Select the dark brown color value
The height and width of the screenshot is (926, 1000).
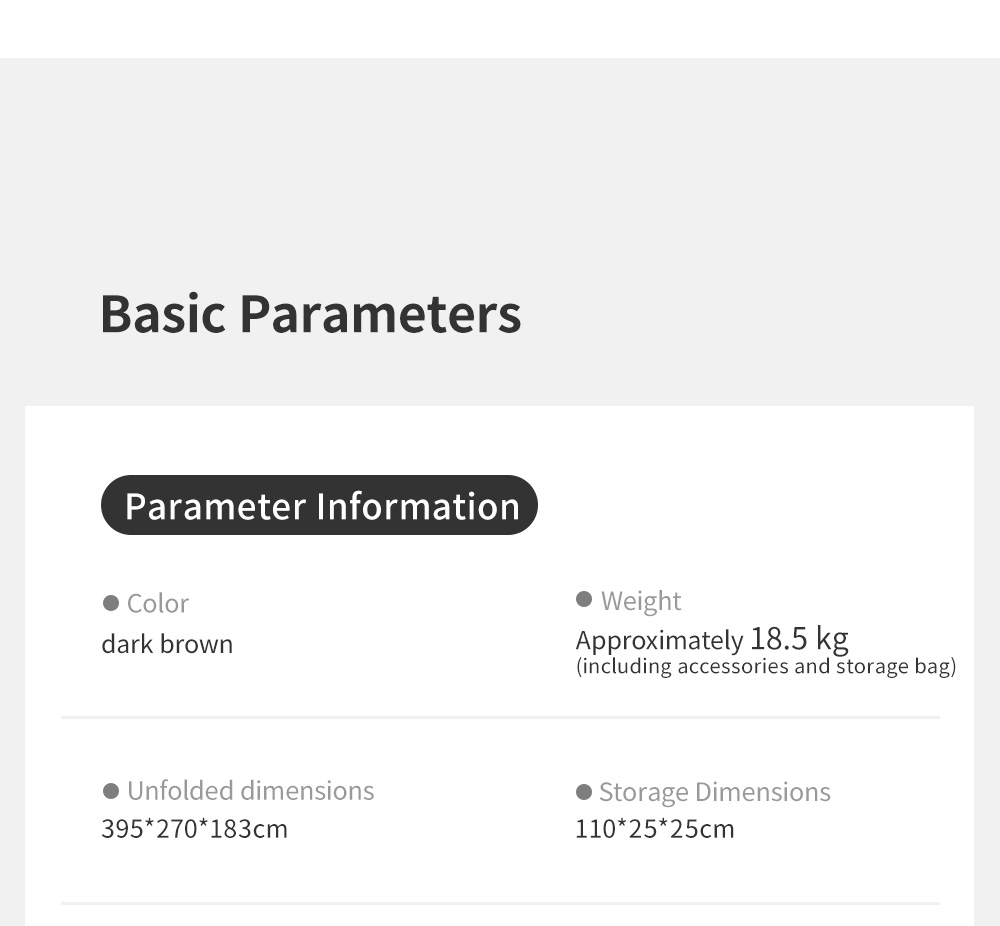pyautogui.click(x=167, y=644)
